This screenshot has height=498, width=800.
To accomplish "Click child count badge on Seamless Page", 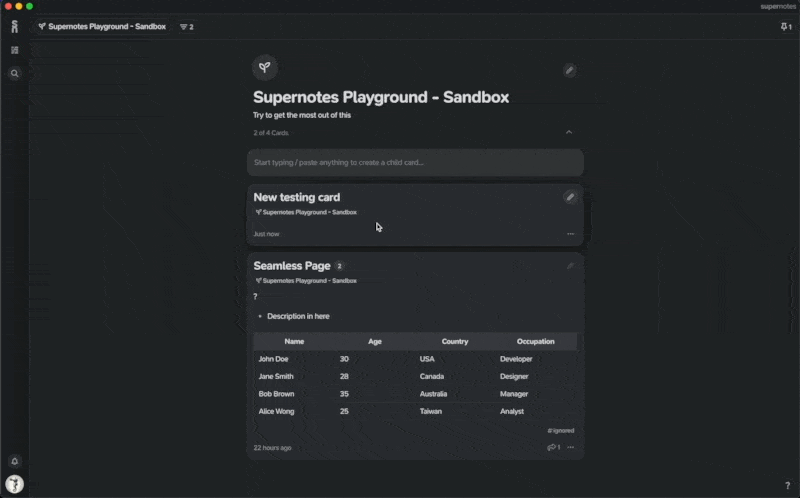I will point(339,266).
